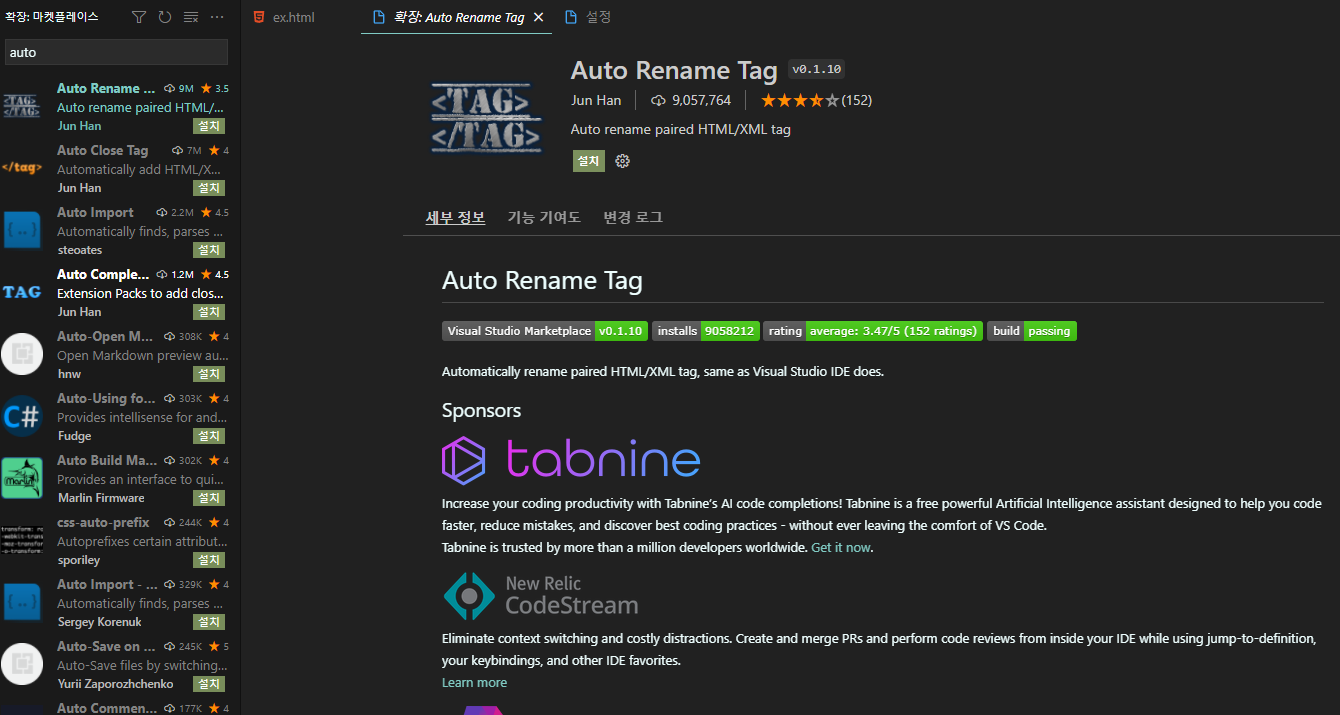The height and width of the screenshot is (715, 1340).
Task: Click the extensions search field containing 'auto'
Action: pyautogui.click(x=116, y=52)
